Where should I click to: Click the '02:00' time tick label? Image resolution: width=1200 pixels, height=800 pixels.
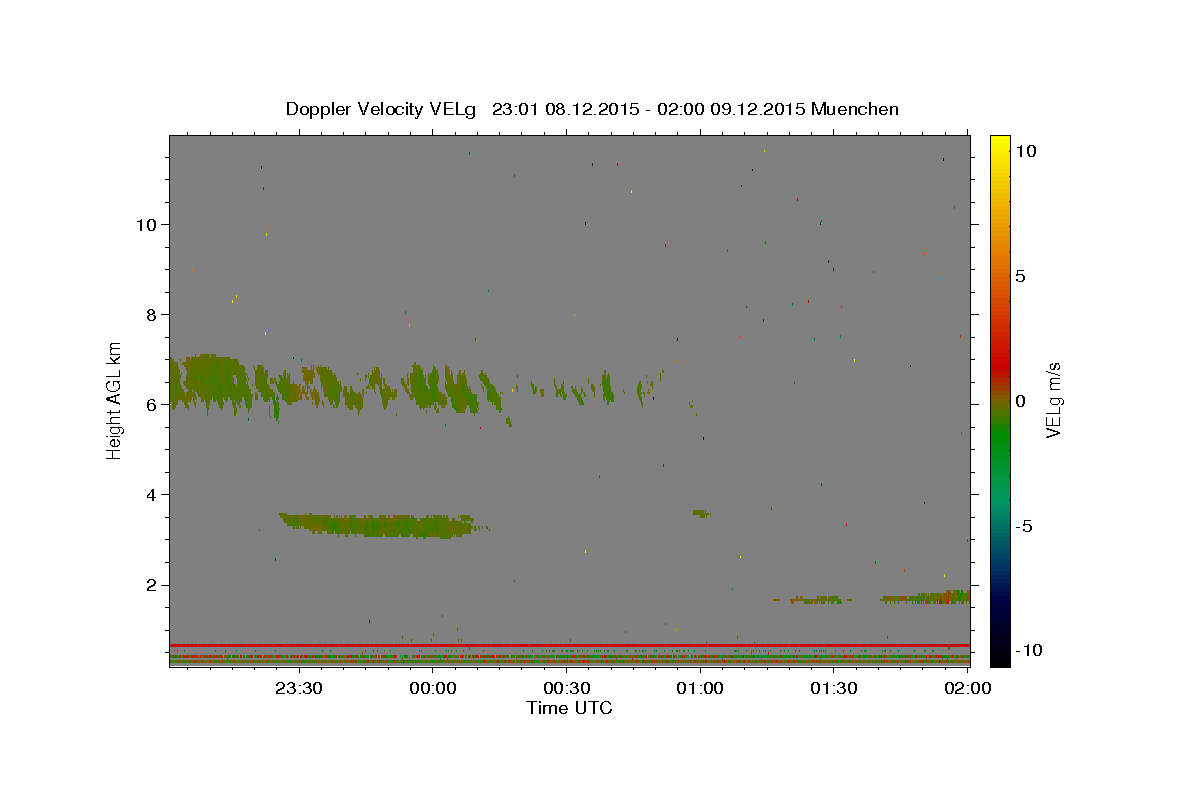(967, 688)
